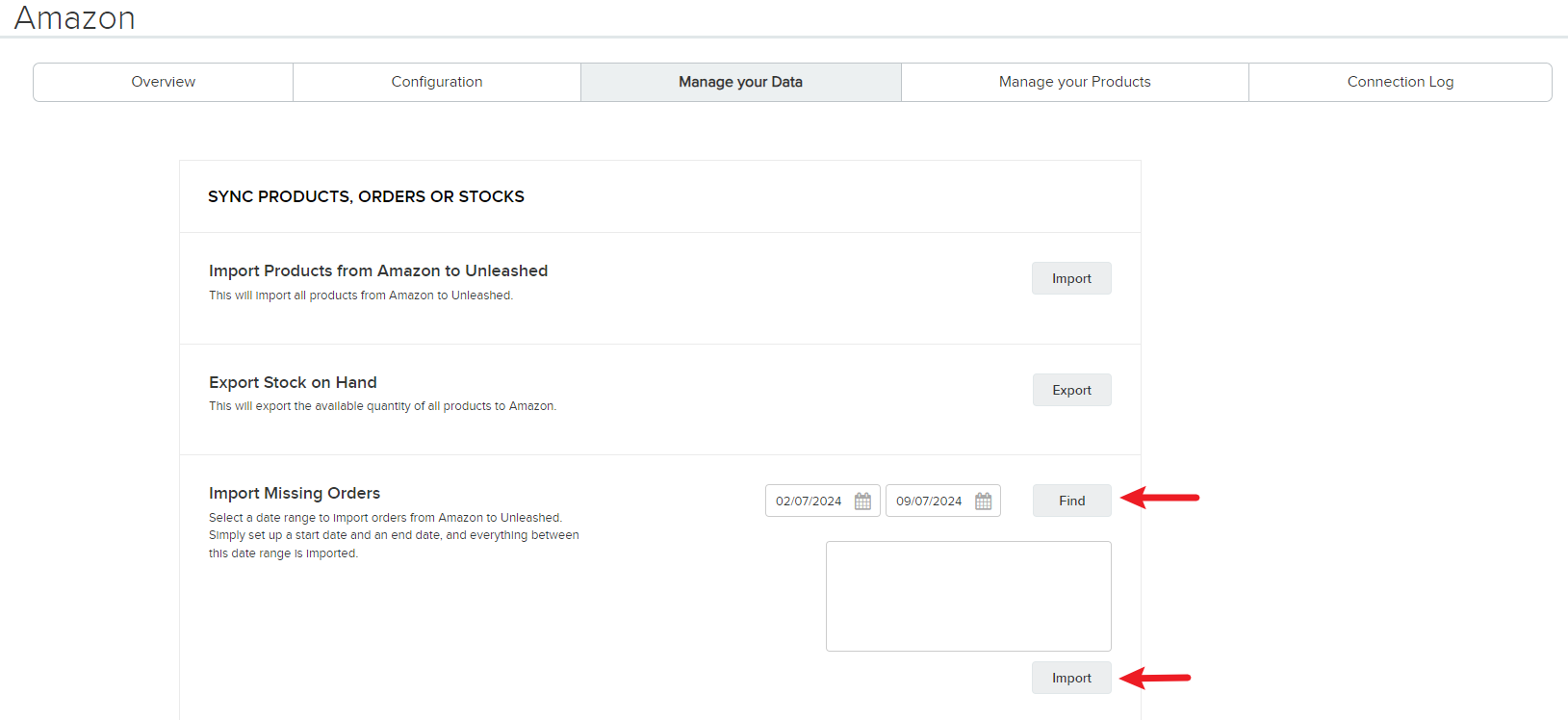
Task: Click the Amazon page title
Action: (74, 17)
